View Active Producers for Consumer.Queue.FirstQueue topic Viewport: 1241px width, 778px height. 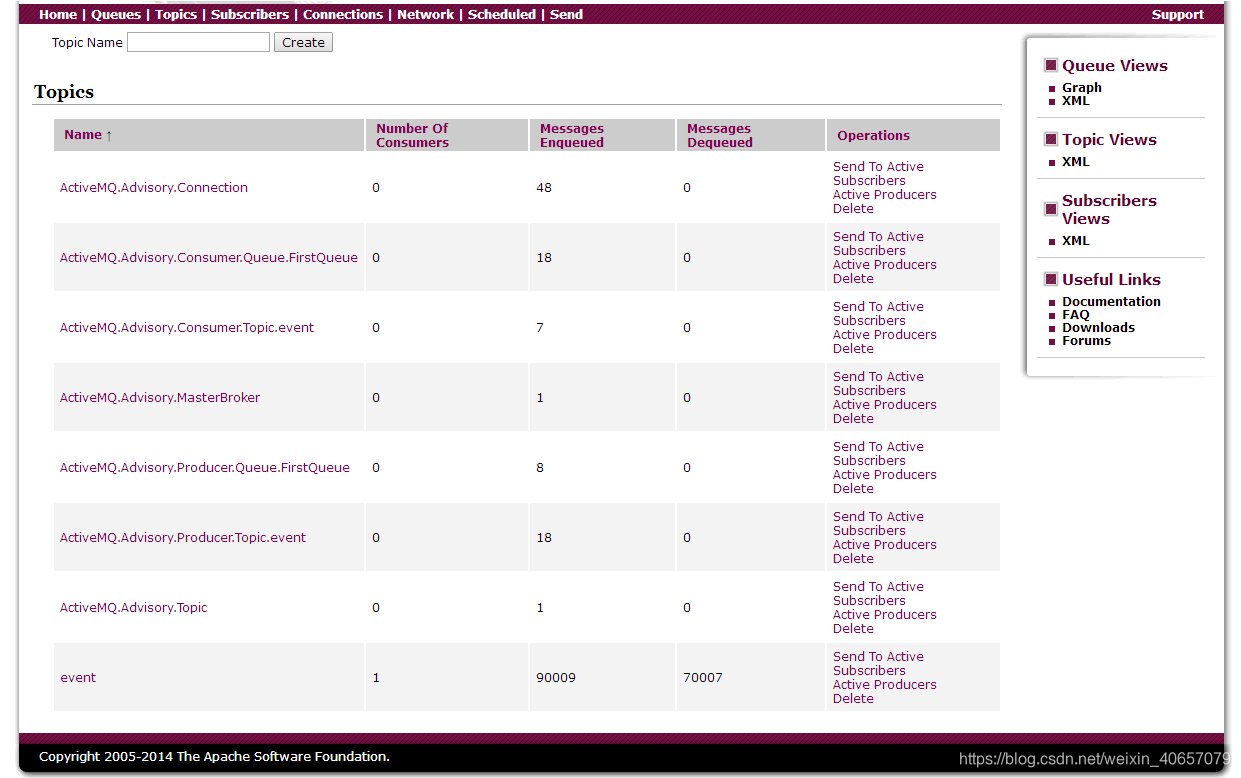(x=885, y=265)
